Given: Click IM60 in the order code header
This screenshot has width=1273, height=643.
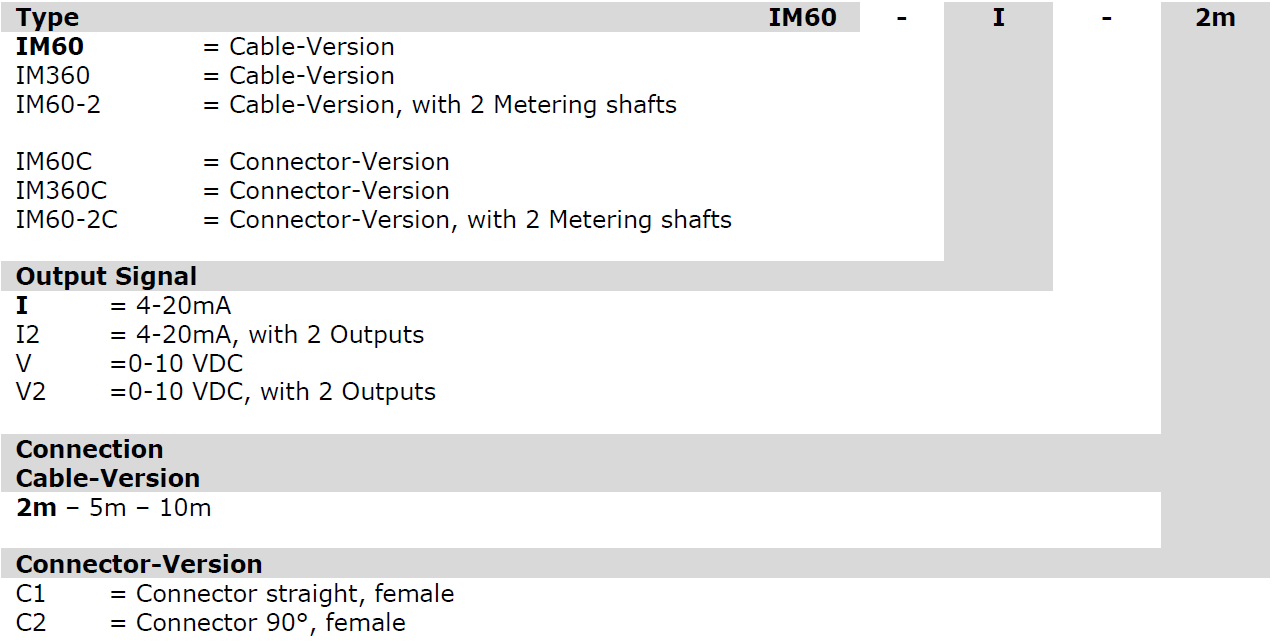Looking at the screenshot, I should 802,18.
